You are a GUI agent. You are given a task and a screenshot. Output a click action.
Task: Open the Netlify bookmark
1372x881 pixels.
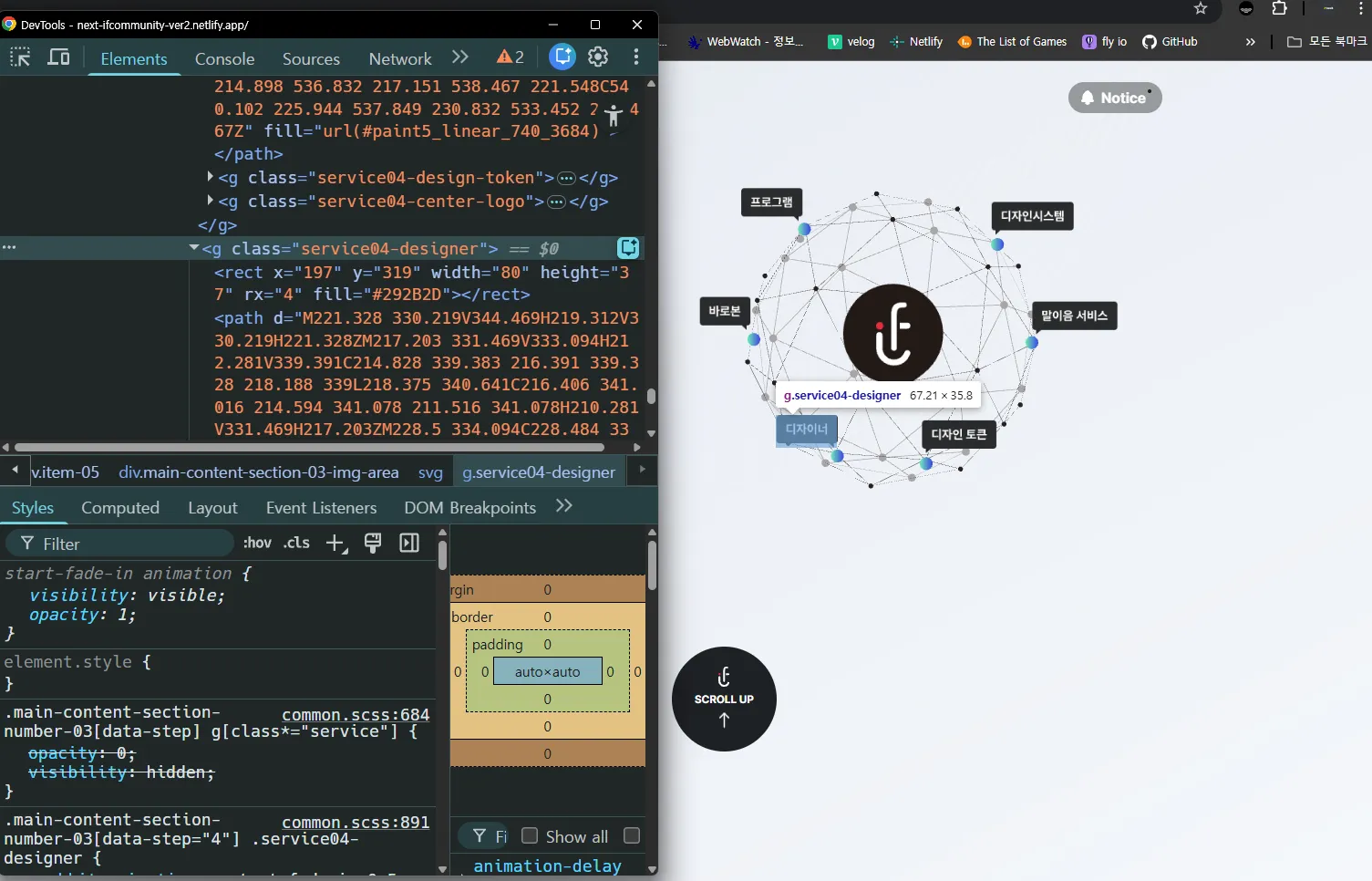[916, 42]
